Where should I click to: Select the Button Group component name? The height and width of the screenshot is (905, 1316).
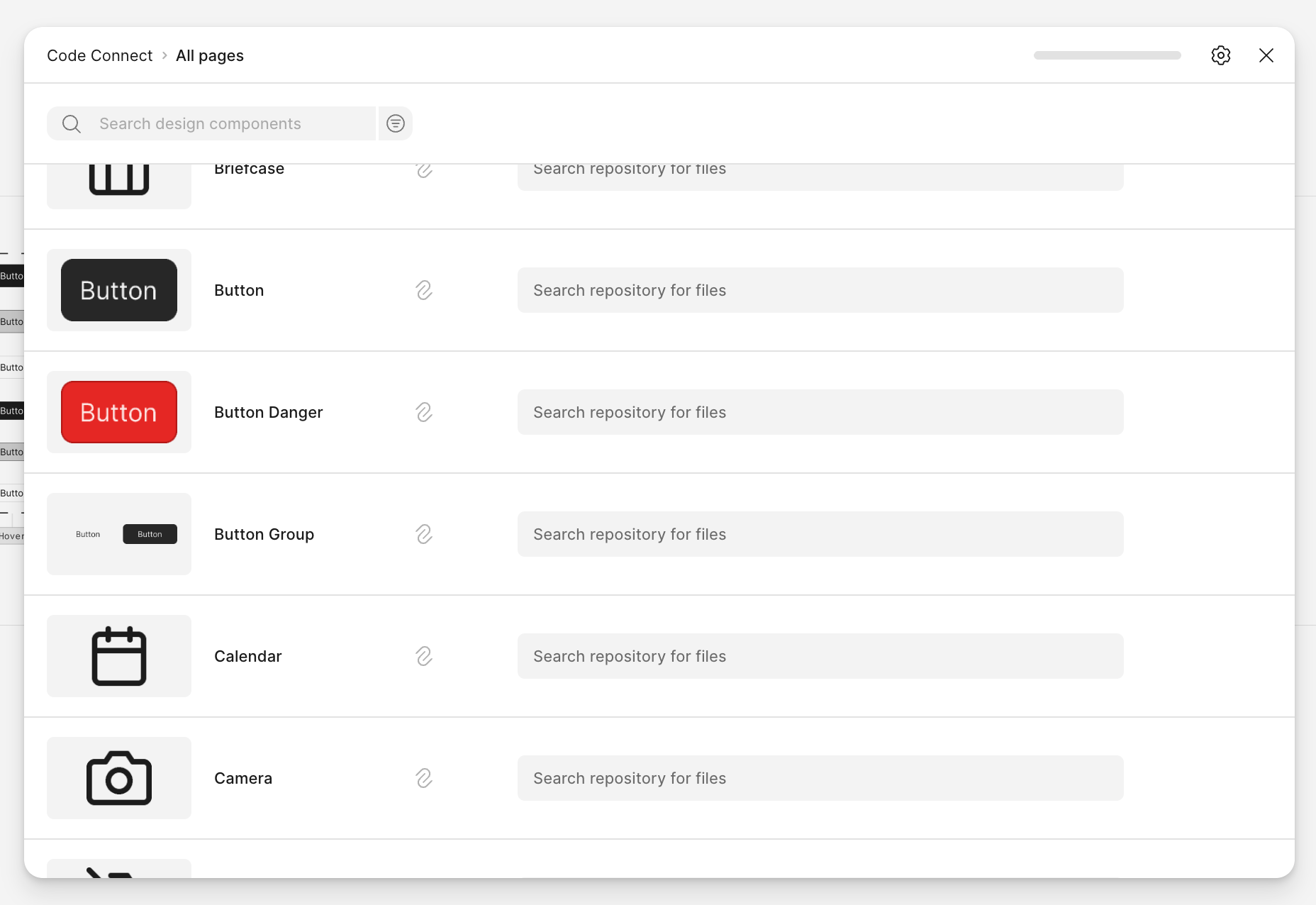click(263, 534)
